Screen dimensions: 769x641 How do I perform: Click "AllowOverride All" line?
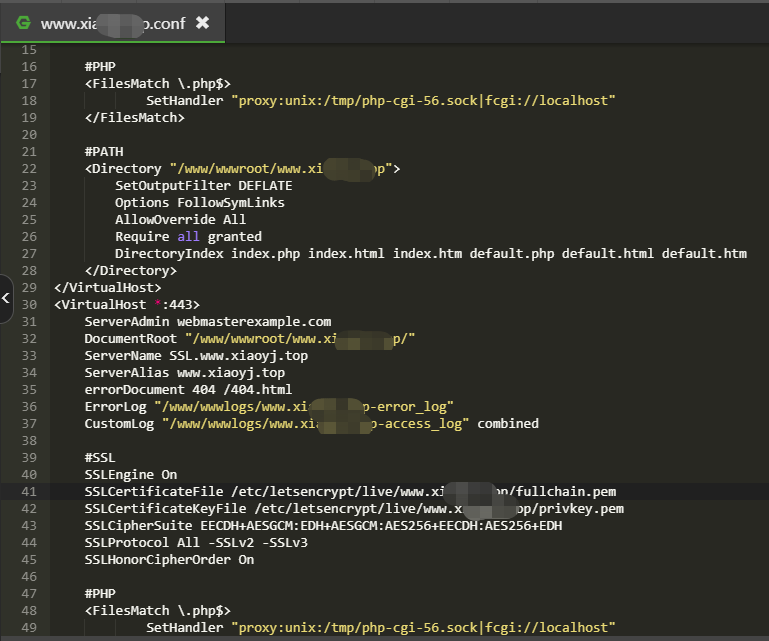[180, 220]
